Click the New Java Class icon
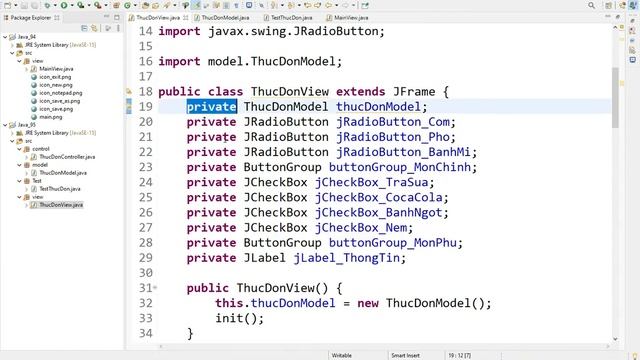This screenshot has height=360, width=640. pos(127,5)
